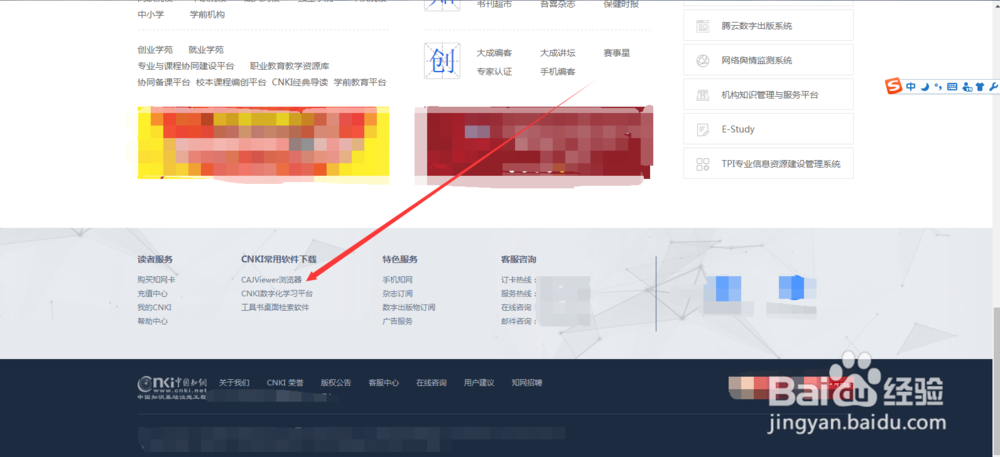Click the 机构知识管理与服务平台 books icon
The image size is (1000, 457).
click(703, 95)
